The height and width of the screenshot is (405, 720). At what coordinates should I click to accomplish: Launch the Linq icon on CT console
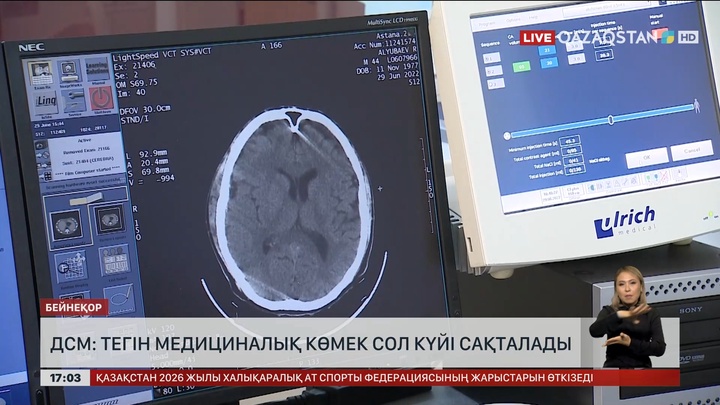(46, 101)
